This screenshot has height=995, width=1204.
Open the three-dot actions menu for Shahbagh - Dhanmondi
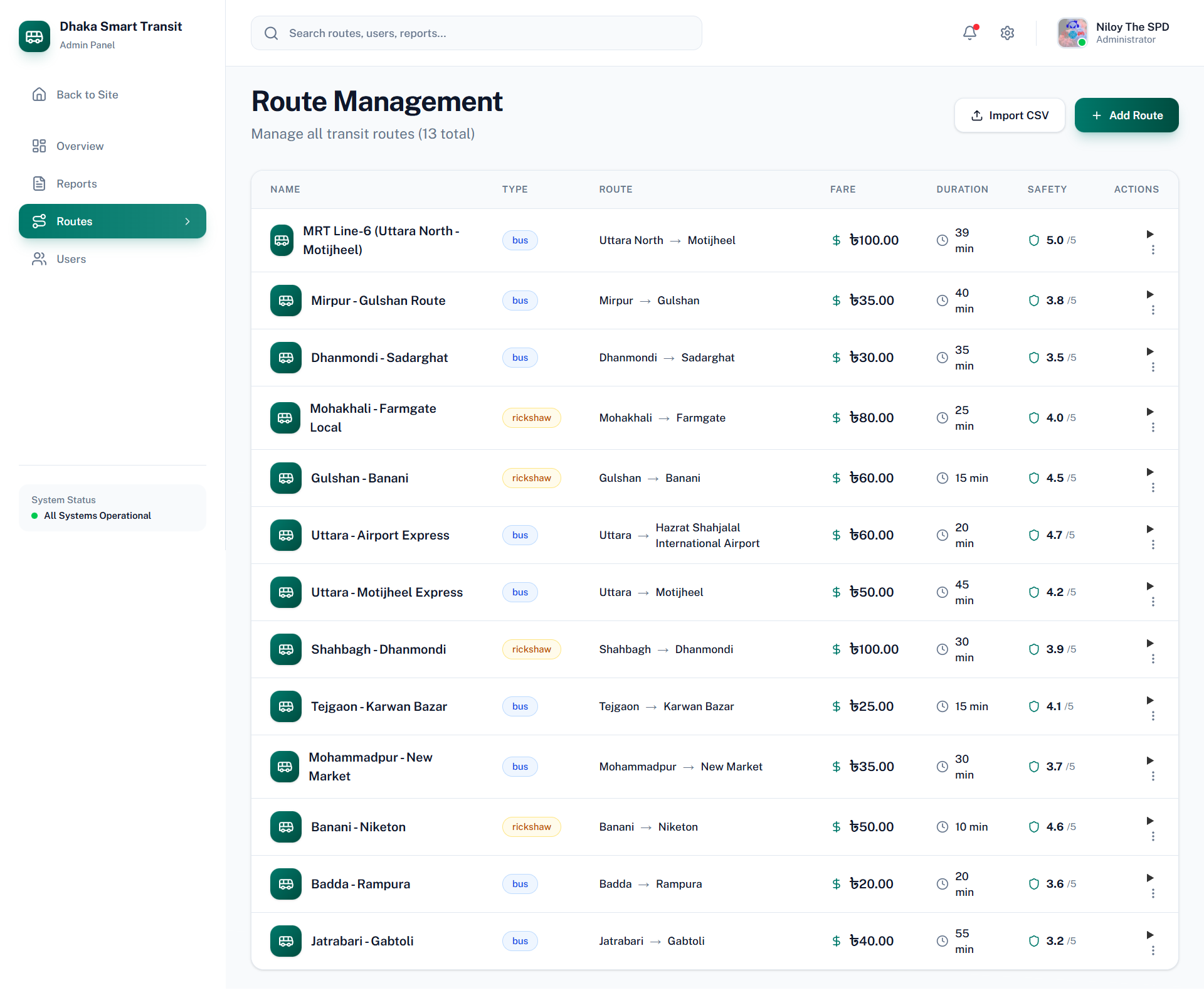tap(1153, 659)
